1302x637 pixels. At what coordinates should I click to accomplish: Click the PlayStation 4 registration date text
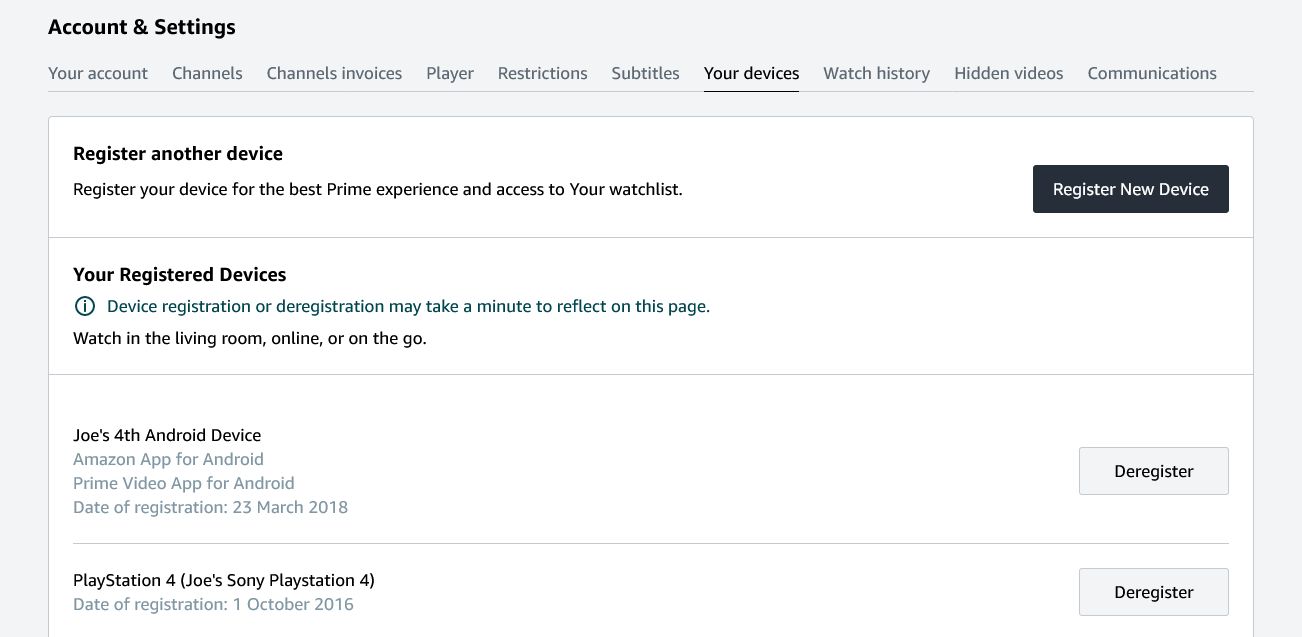pos(213,604)
